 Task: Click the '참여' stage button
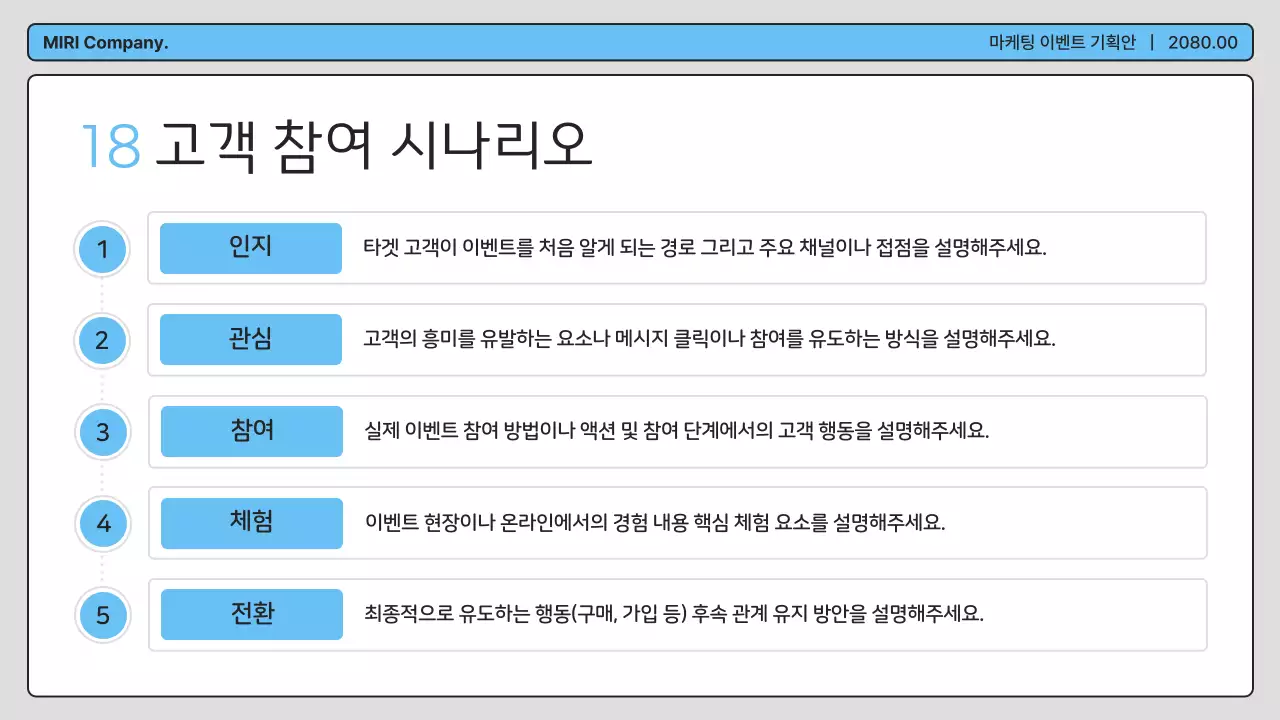pyautogui.click(x=250, y=432)
